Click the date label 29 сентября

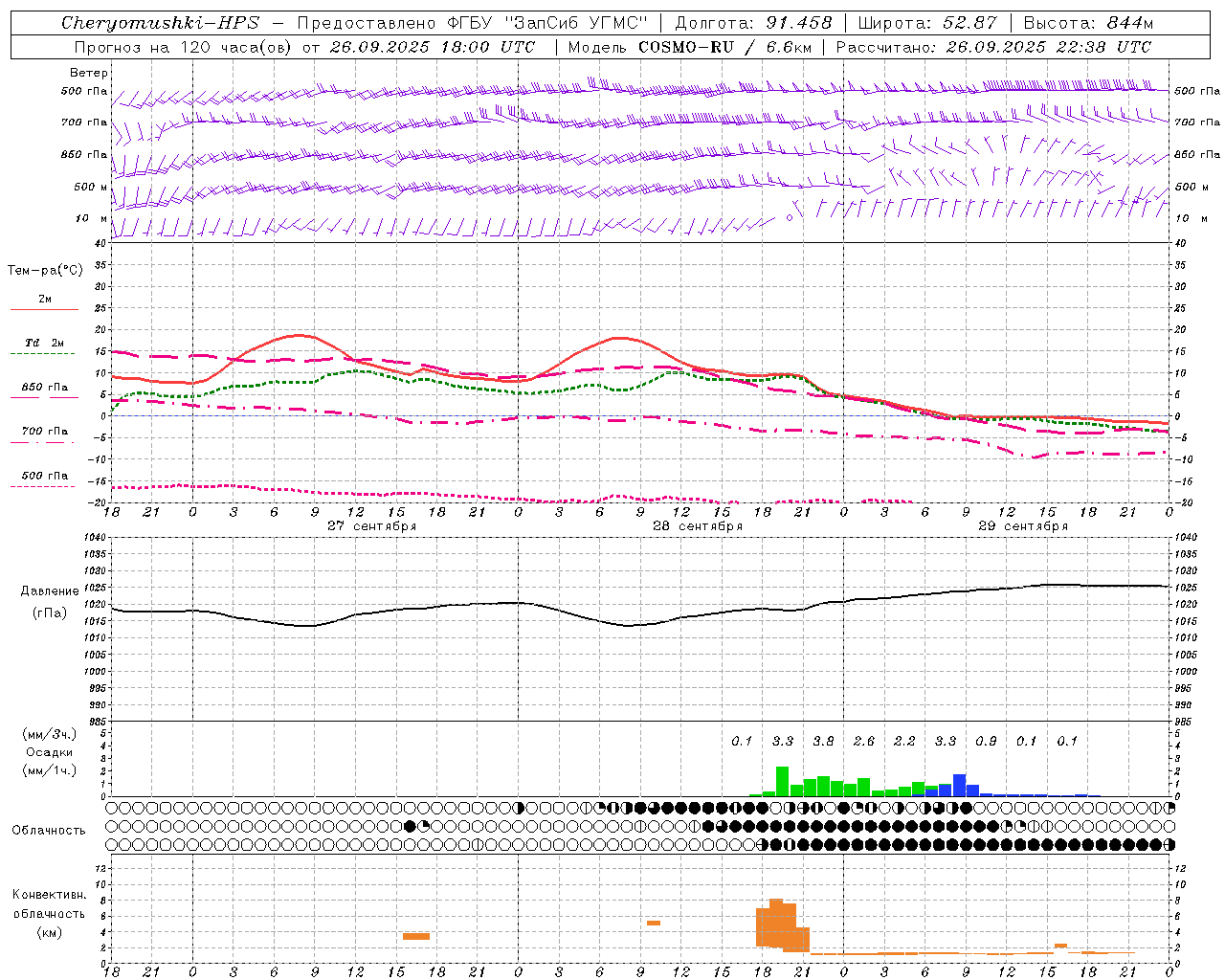(x=1023, y=526)
